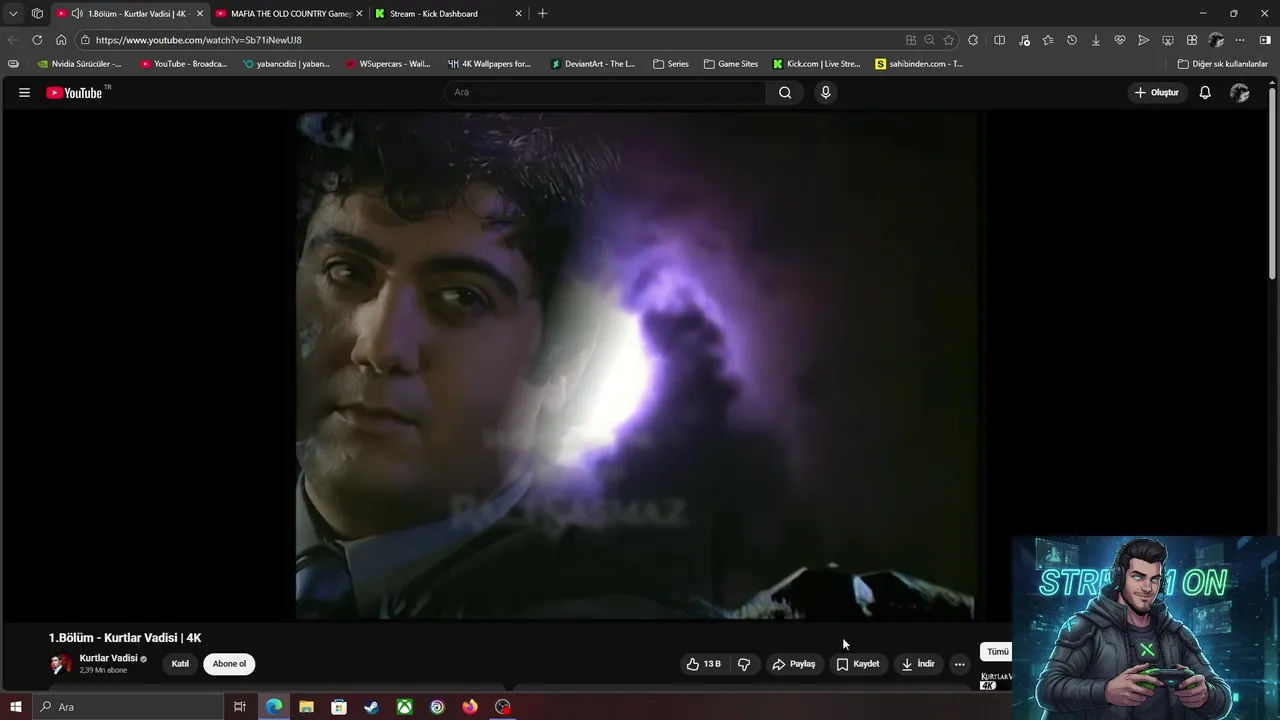Open the Series bookmarks folder

671,64
